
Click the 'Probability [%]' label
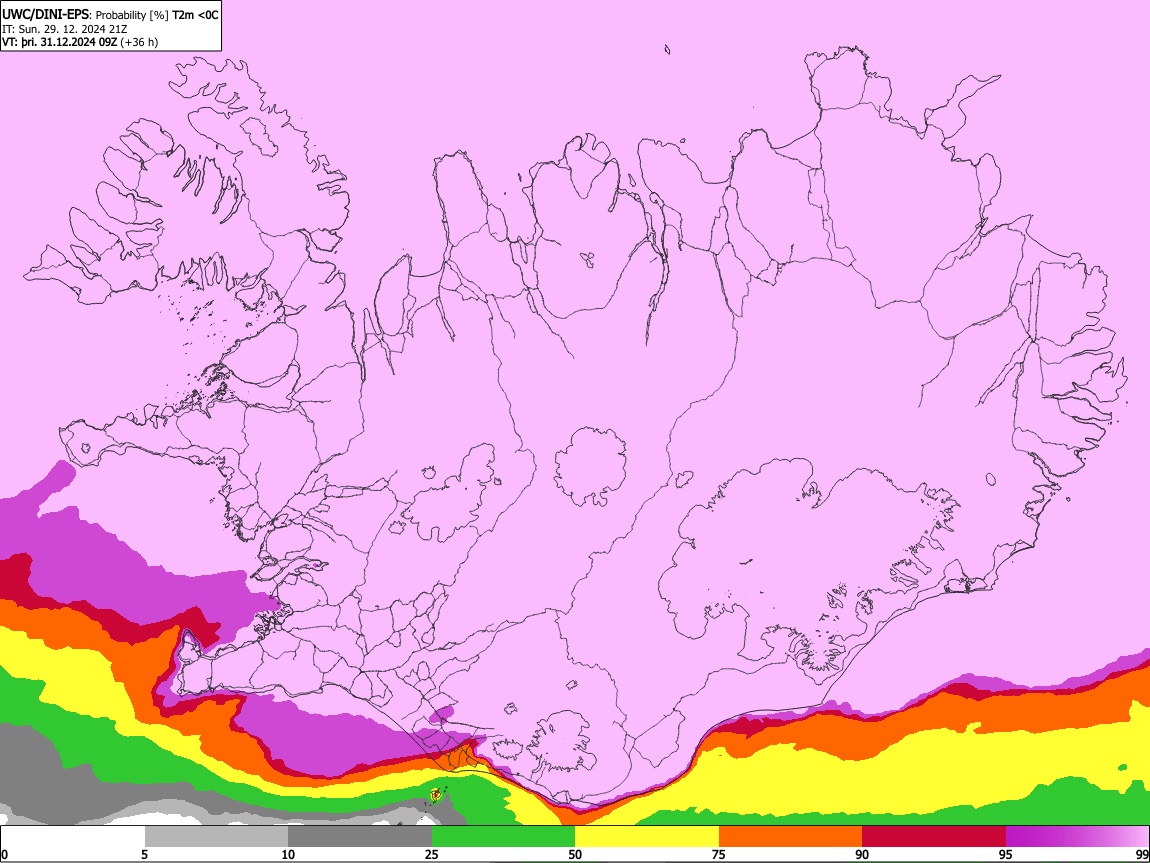pyautogui.click(x=132, y=15)
